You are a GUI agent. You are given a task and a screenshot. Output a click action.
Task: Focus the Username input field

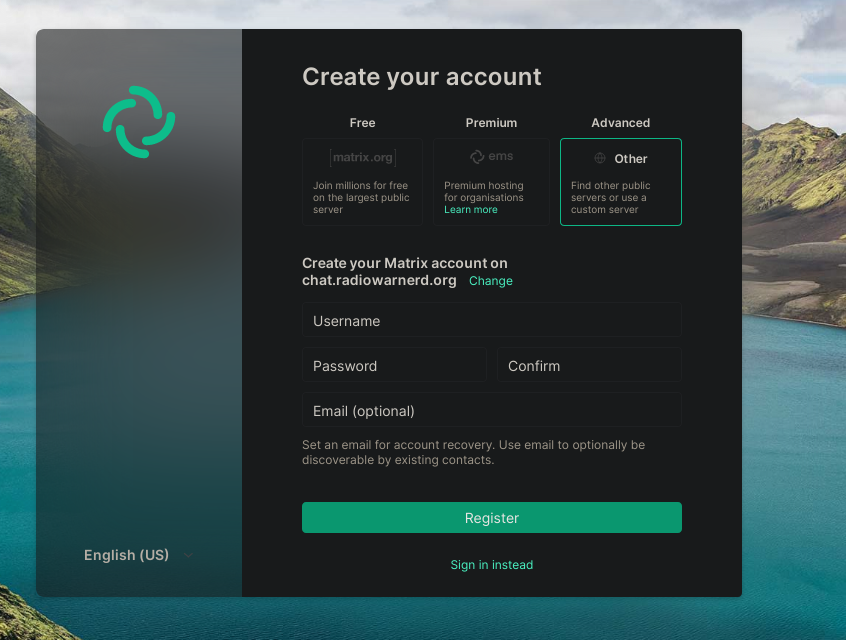(x=492, y=321)
